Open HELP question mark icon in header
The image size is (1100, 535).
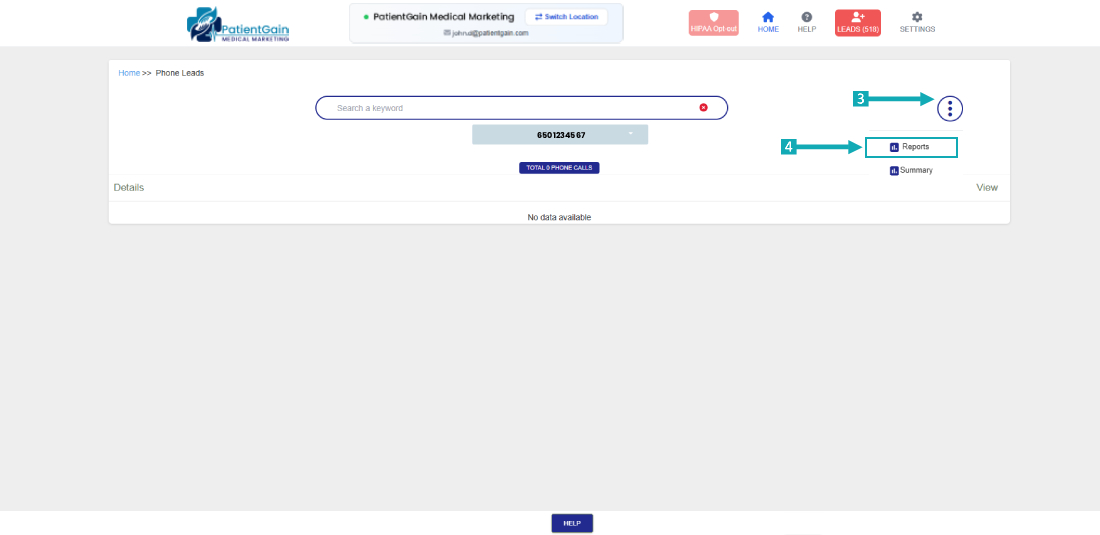[807, 23]
